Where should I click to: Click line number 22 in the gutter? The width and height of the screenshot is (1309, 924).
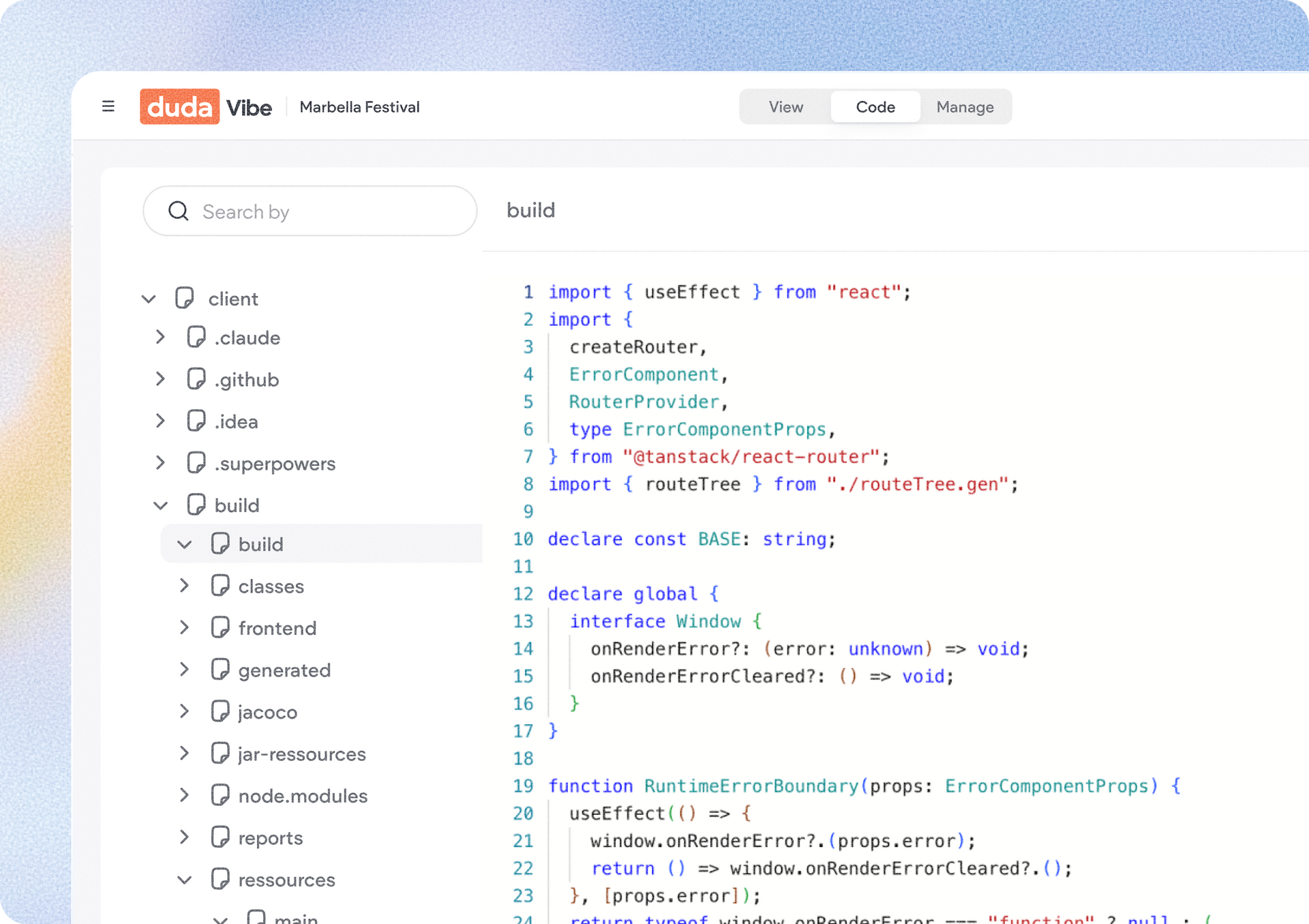(523, 868)
